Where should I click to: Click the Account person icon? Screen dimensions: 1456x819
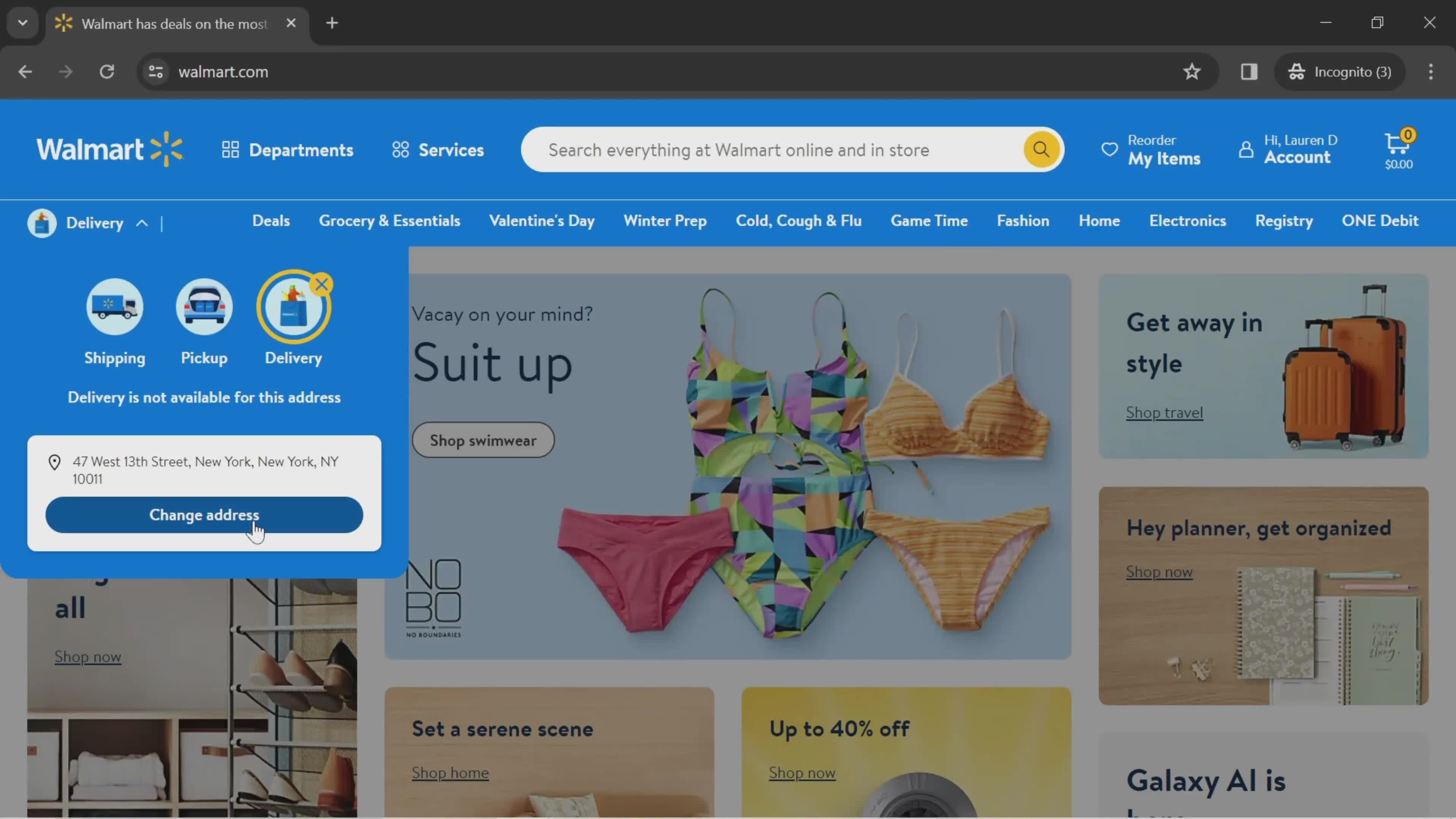[x=1245, y=149]
